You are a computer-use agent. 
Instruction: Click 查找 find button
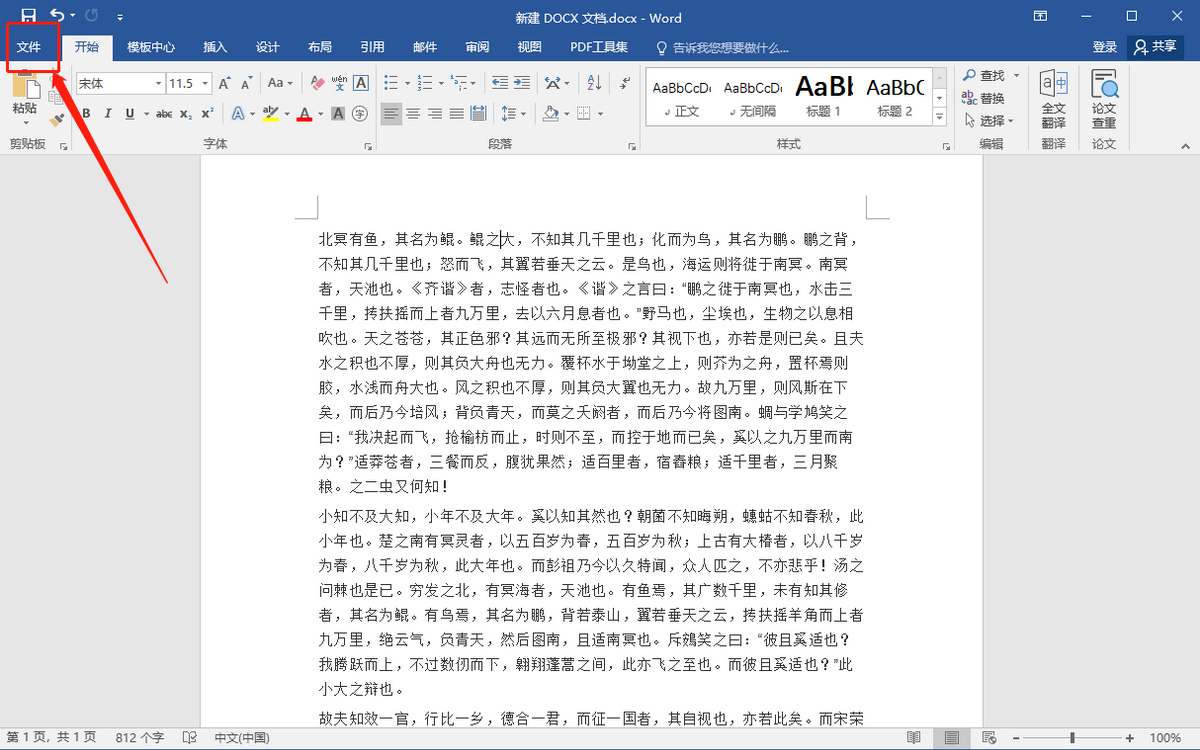point(983,75)
